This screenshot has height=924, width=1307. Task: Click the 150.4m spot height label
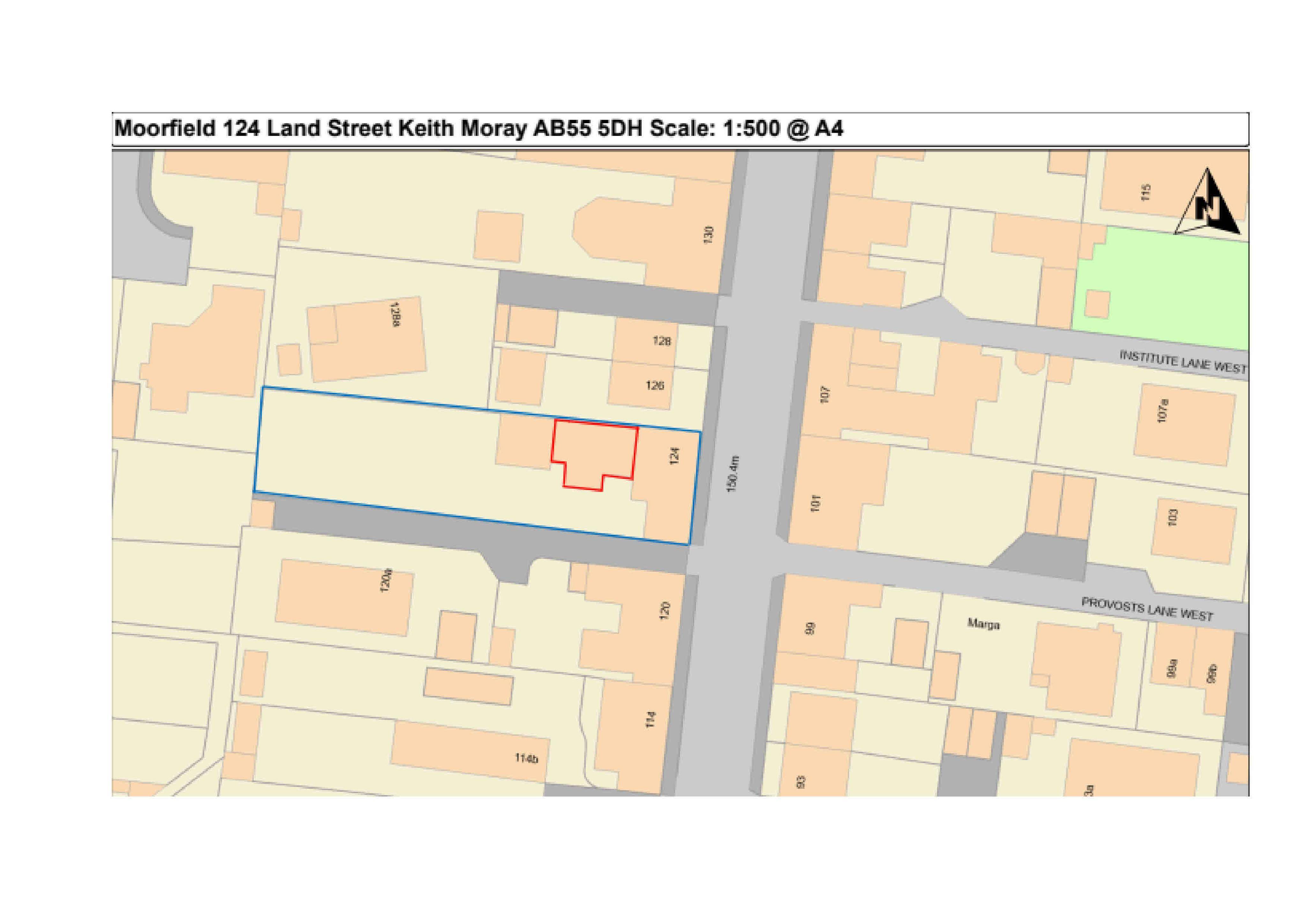coord(733,474)
